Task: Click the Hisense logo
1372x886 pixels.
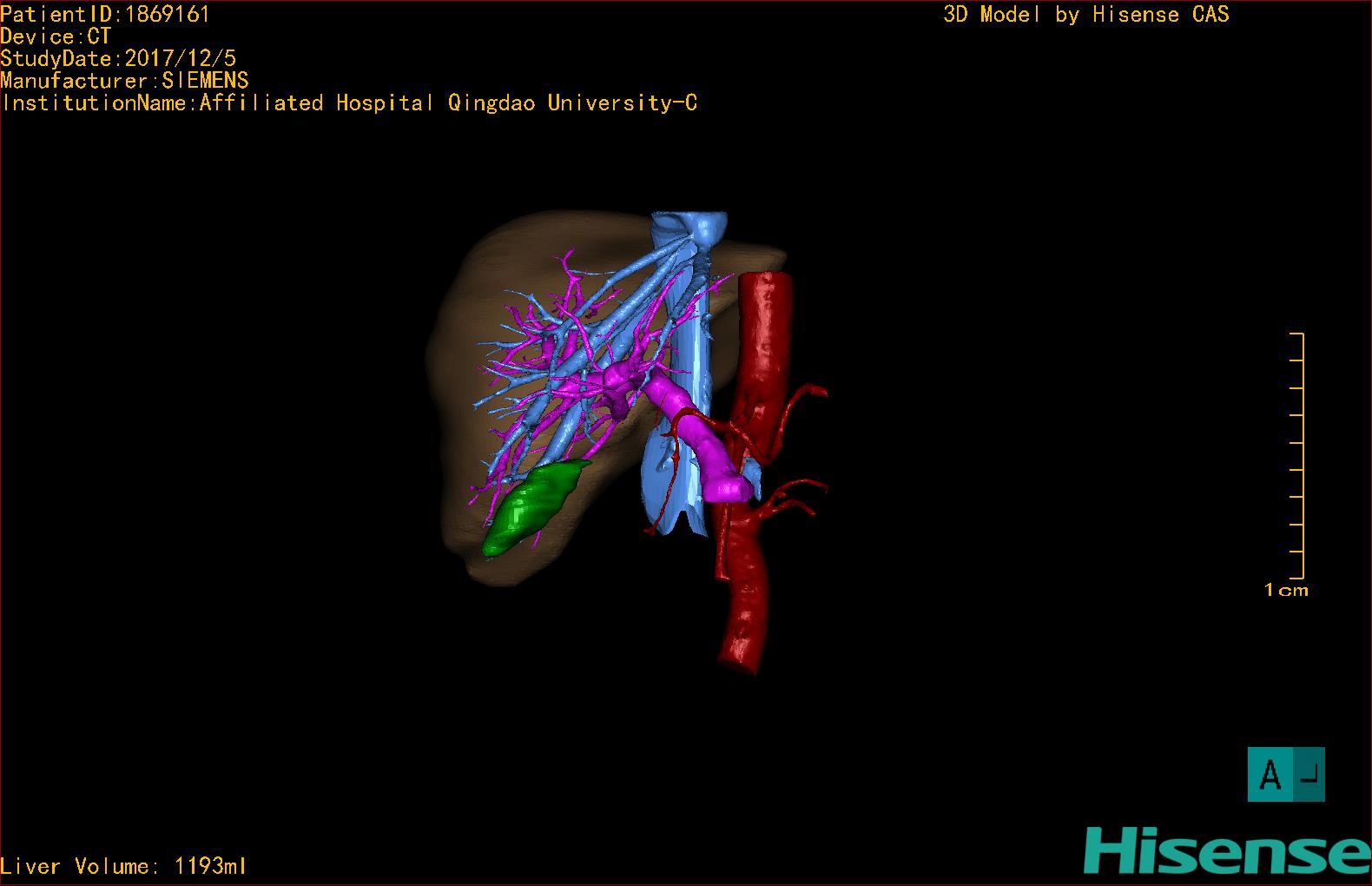Action: click(1227, 850)
